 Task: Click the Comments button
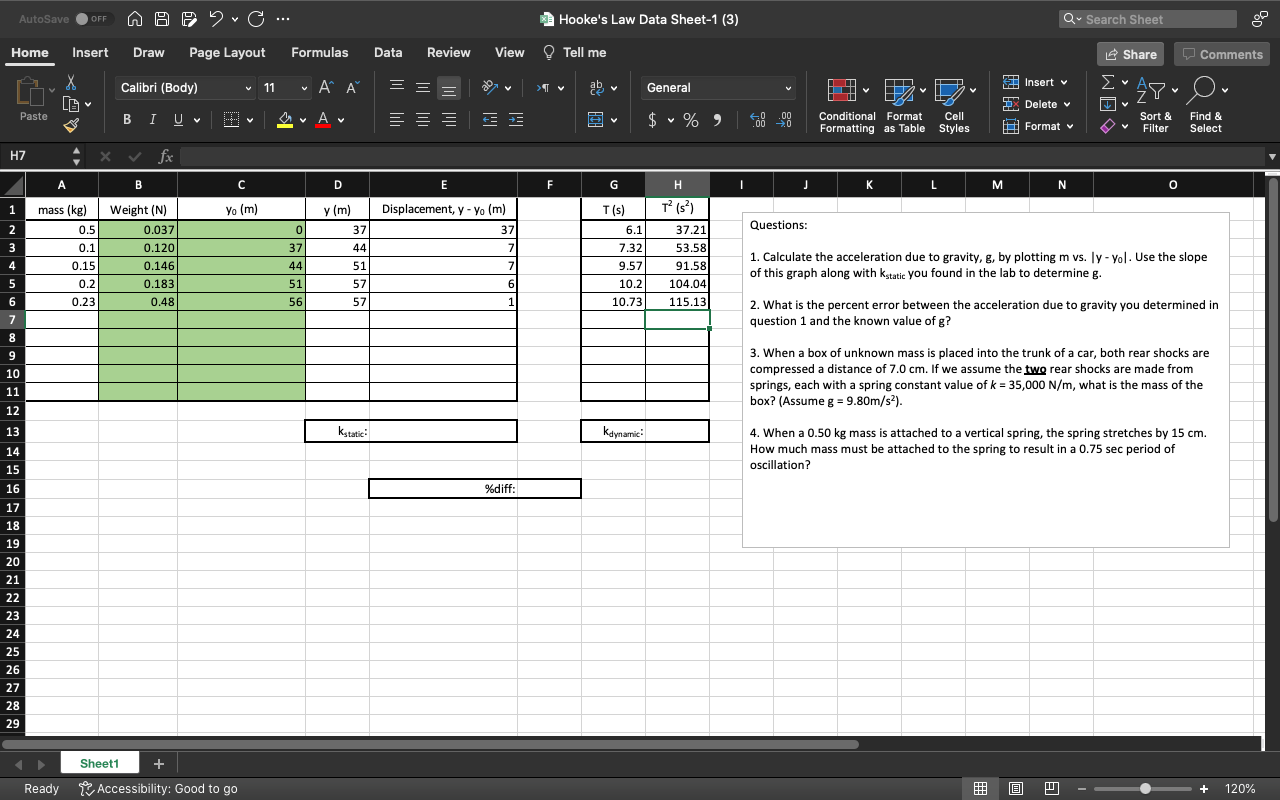pyautogui.click(x=1221, y=54)
